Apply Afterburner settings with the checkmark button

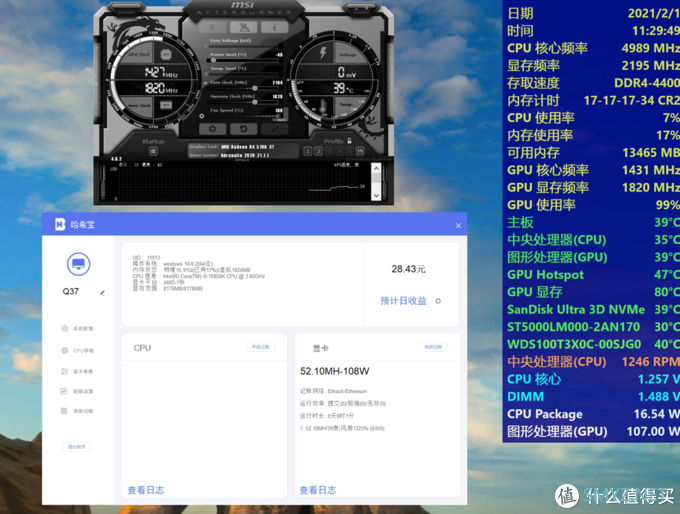click(x=275, y=129)
